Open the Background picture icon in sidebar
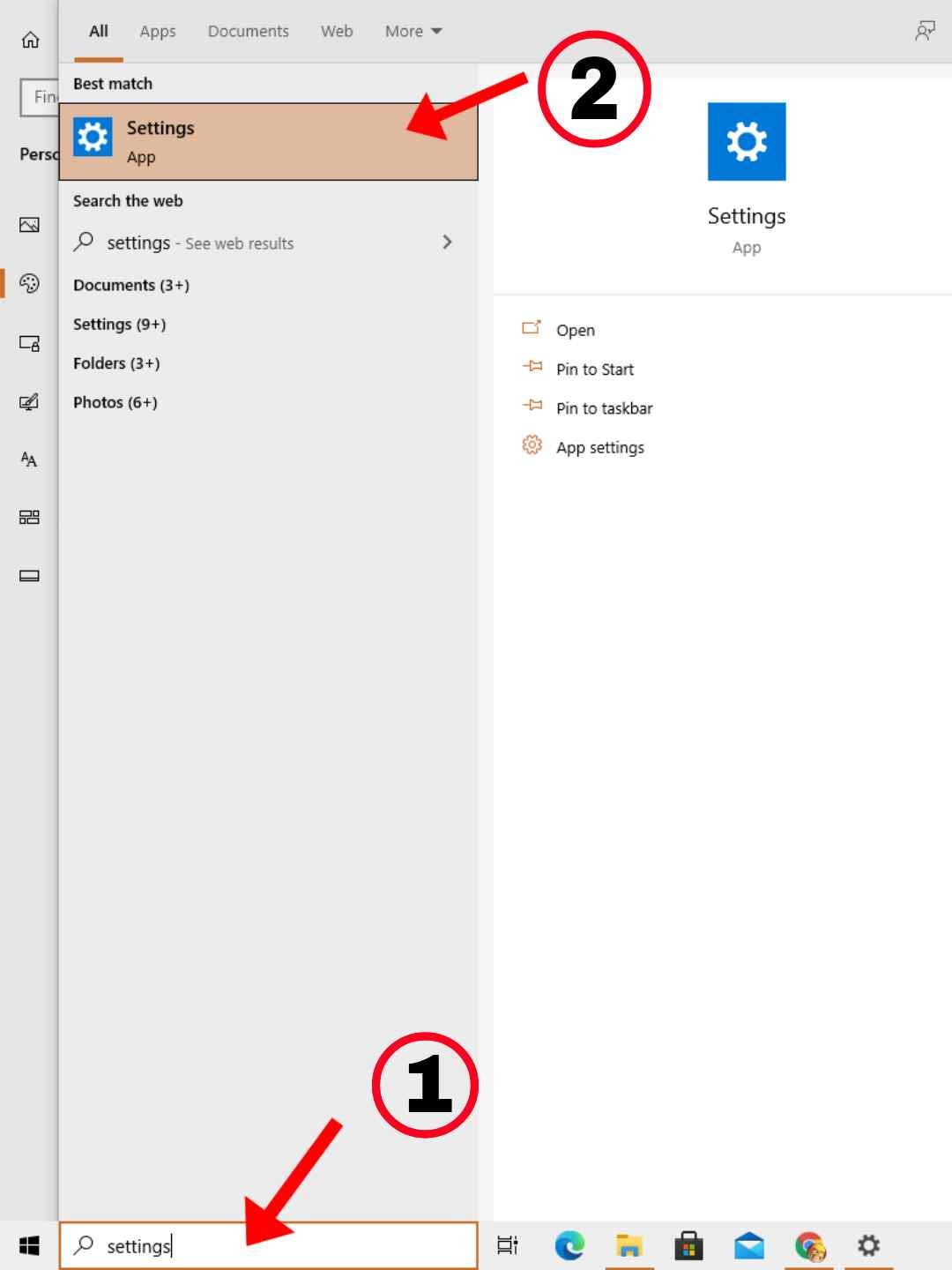 pyautogui.click(x=29, y=225)
